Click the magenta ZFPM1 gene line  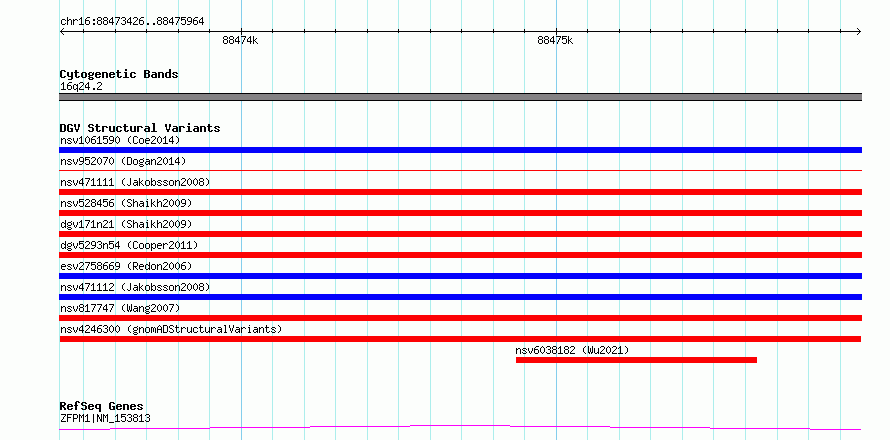click(460, 427)
